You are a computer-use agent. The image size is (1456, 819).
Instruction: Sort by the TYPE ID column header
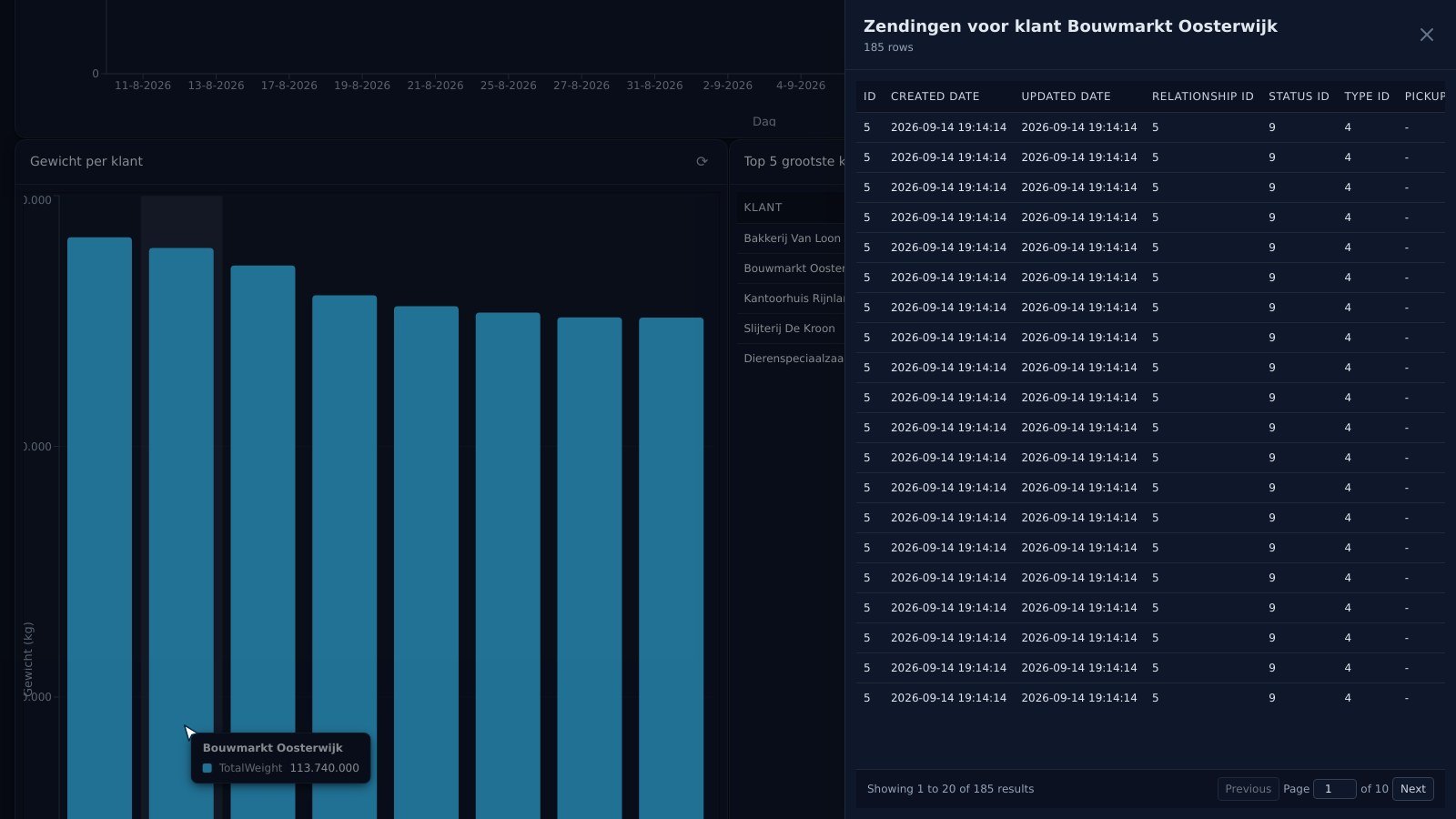(x=1366, y=96)
